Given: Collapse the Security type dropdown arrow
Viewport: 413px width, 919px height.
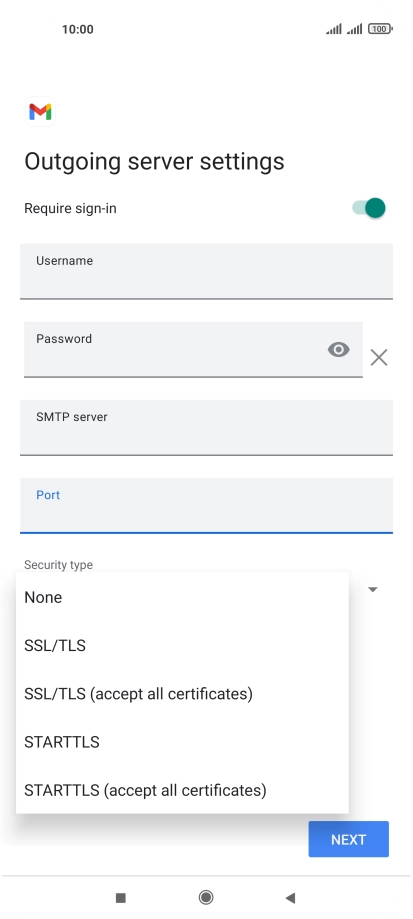Looking at the screenshot, I should point(373,589).
